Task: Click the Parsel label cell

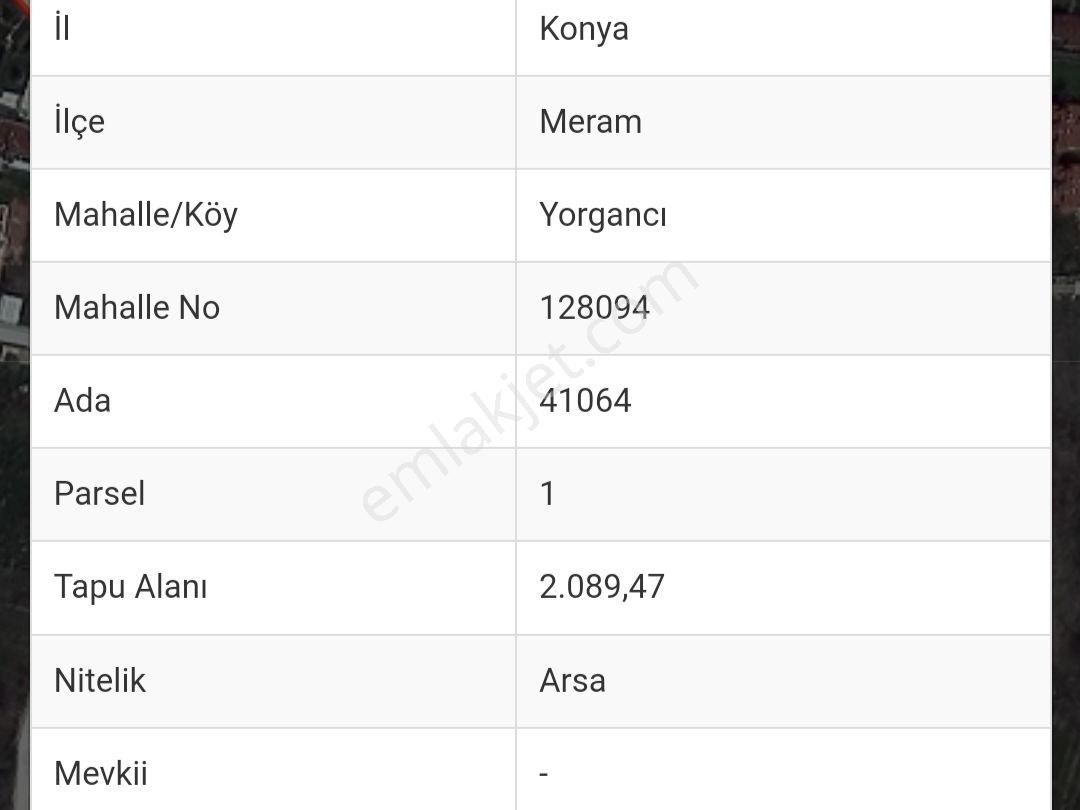Action: pyautogui.click(x=100, y=494)
